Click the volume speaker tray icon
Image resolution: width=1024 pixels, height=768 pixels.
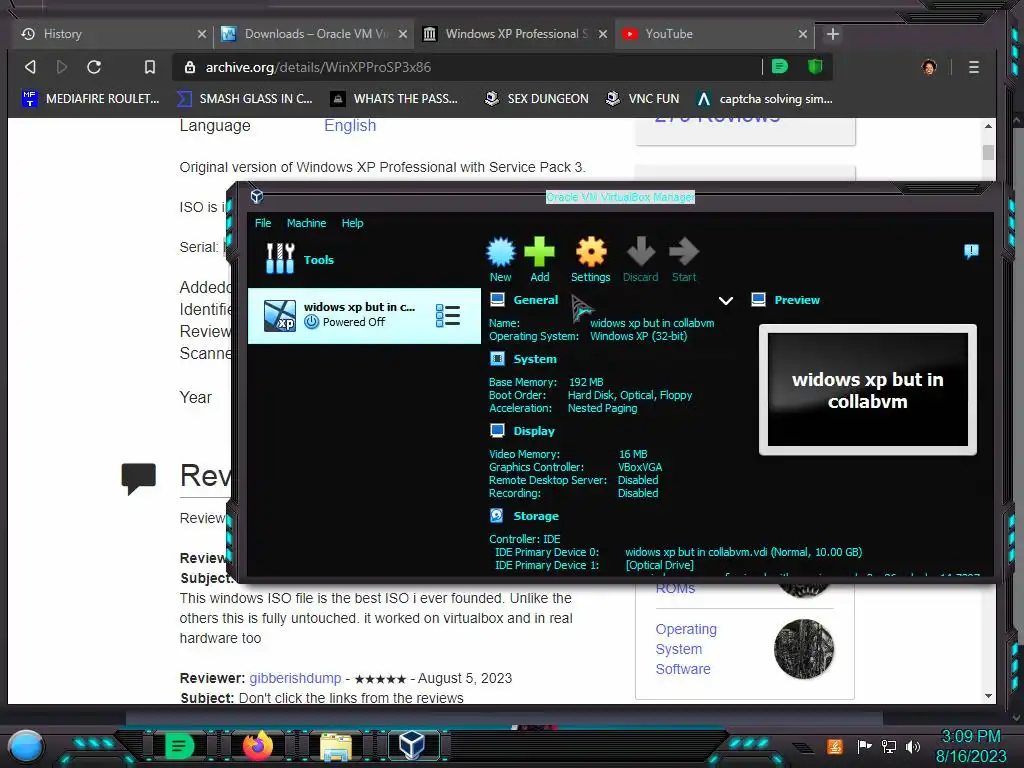tap(913, 746)
